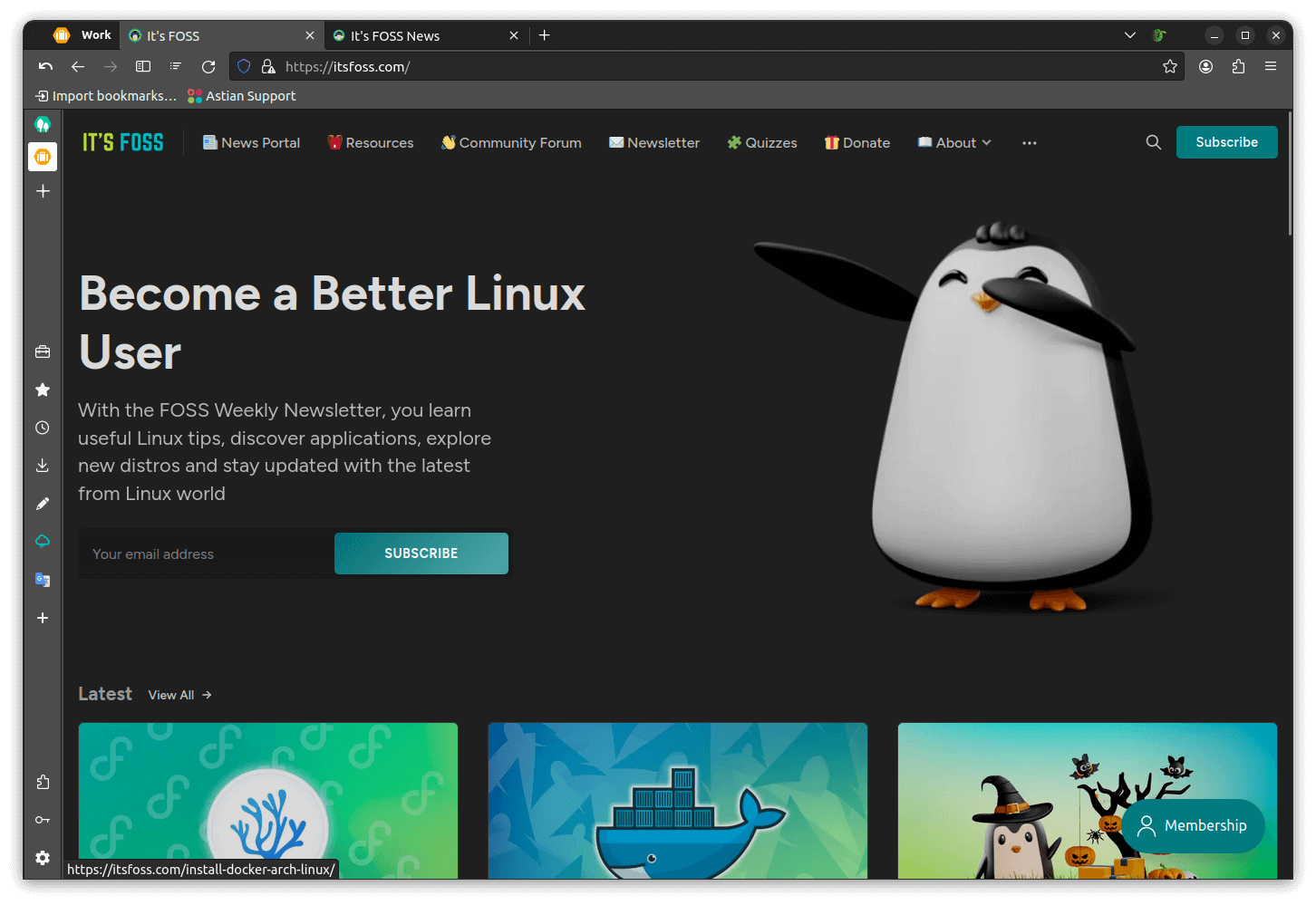Click the Google Translate sidebar icon
Viewport: 1316px width, 905px height.
pos(43,579)
